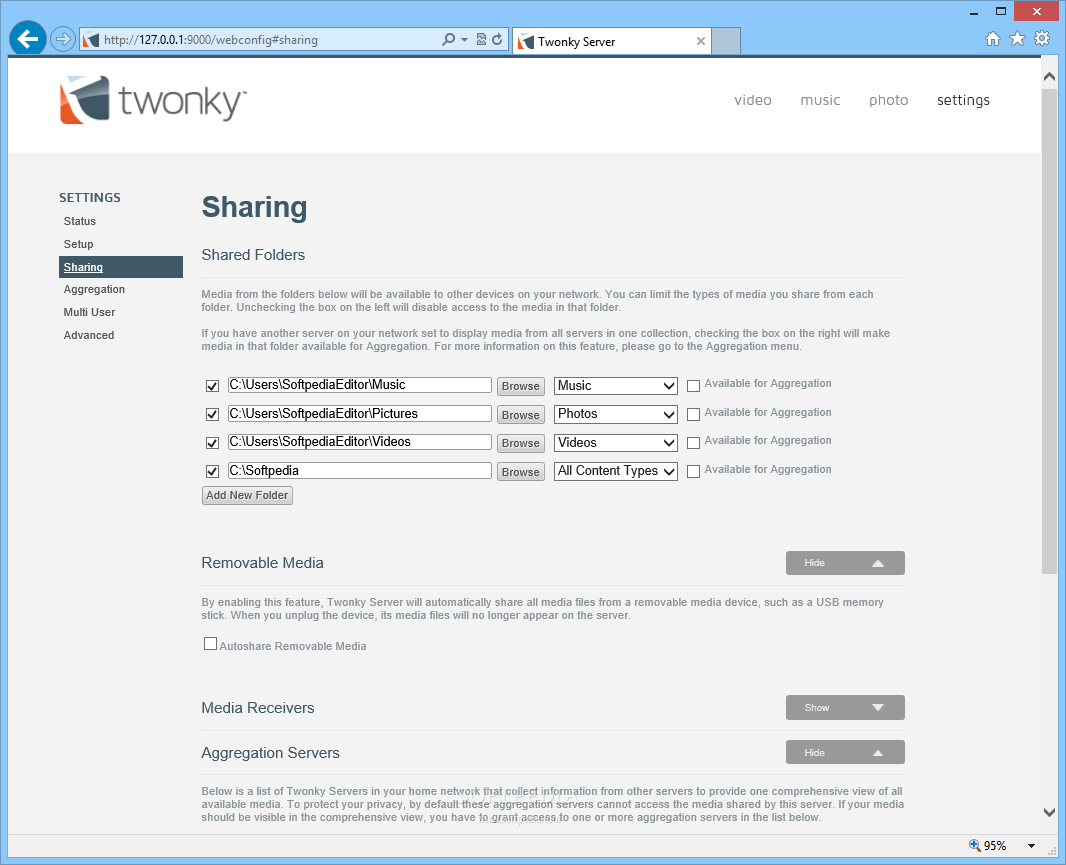Collapse the Removable Media section with Hide
1066x865 pixels.
845,563
